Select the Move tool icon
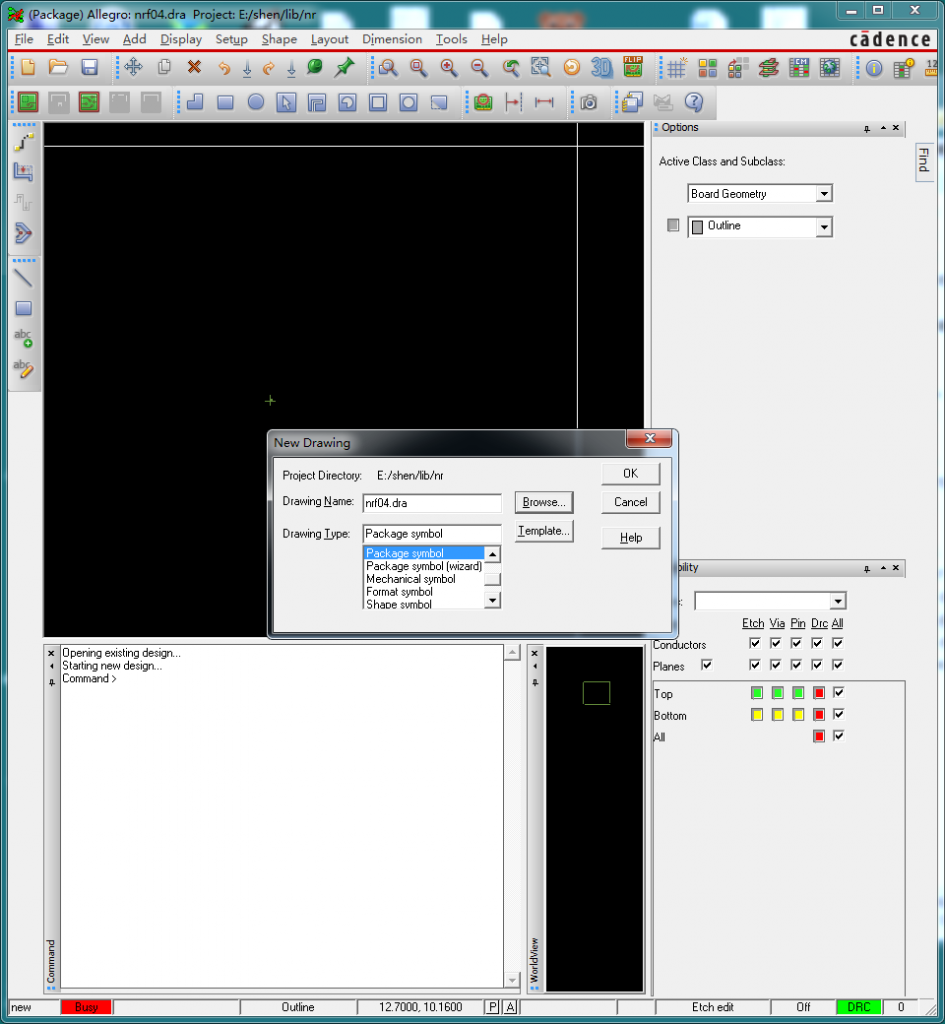This screenshot has height=1024, width=945. (x=133, y=68)
